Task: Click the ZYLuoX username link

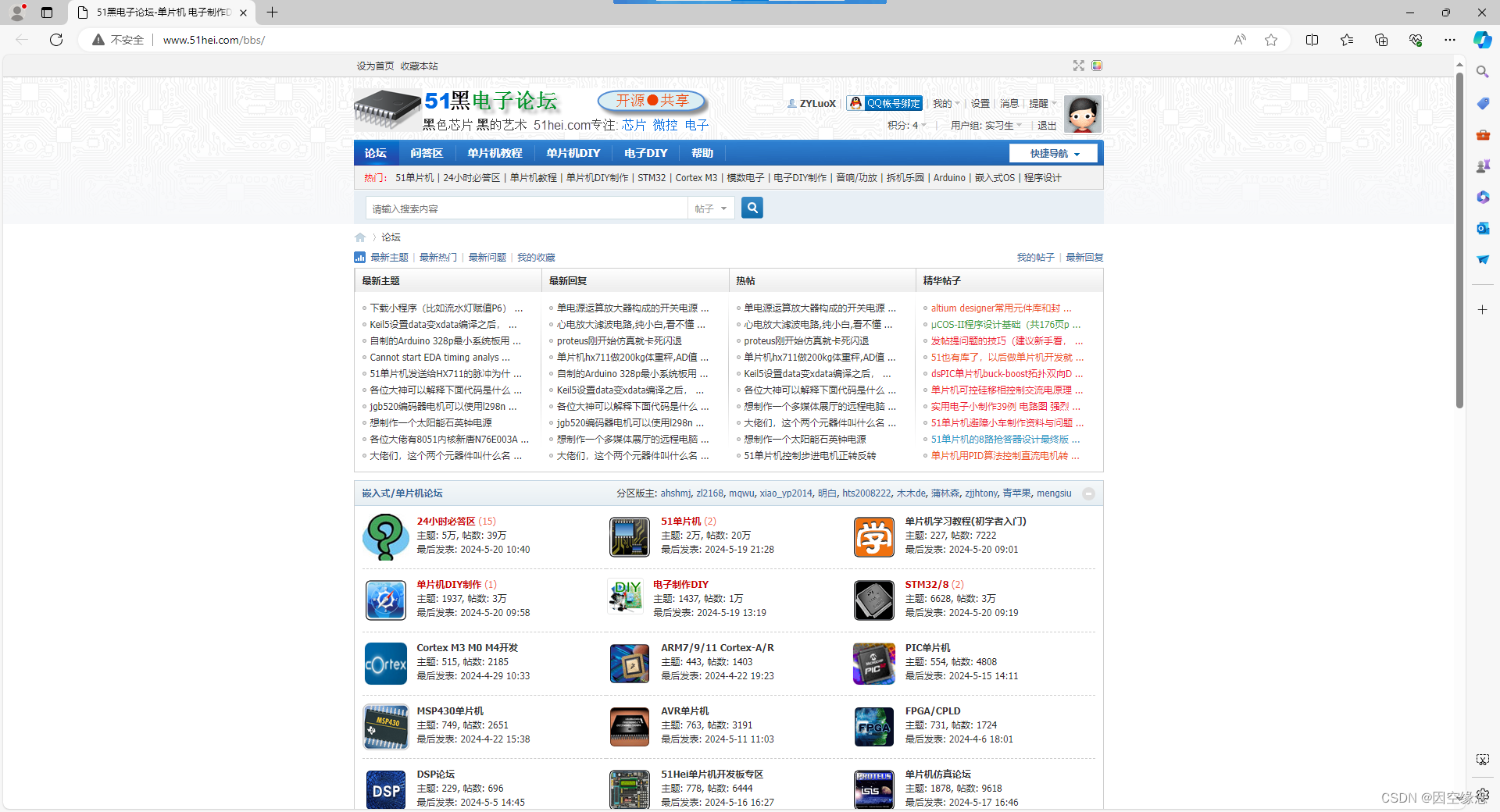Action: click(x=817, y=103)
